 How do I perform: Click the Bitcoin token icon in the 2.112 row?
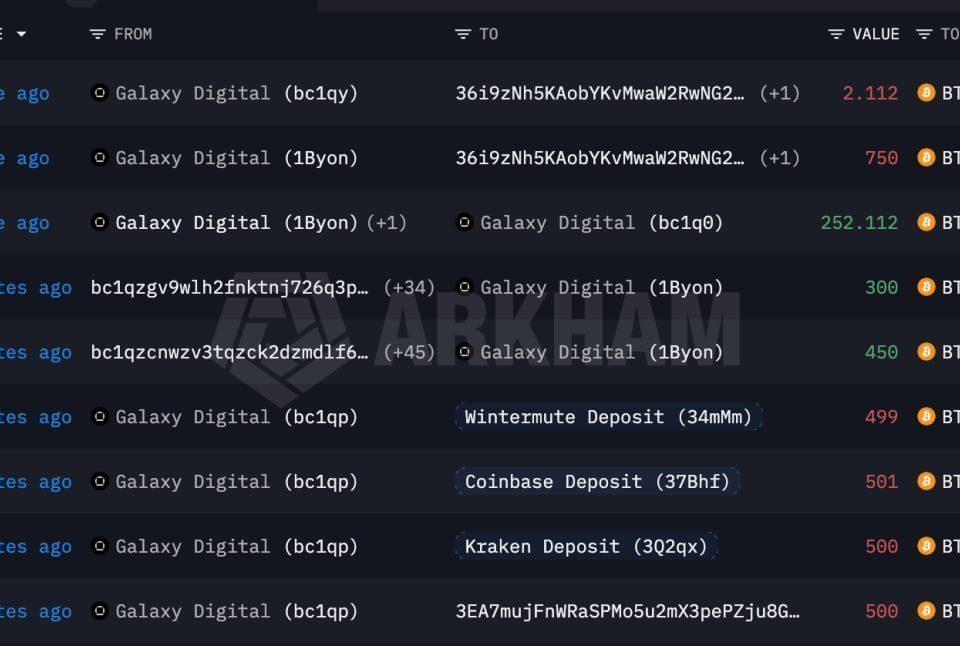tap(926, 93)
